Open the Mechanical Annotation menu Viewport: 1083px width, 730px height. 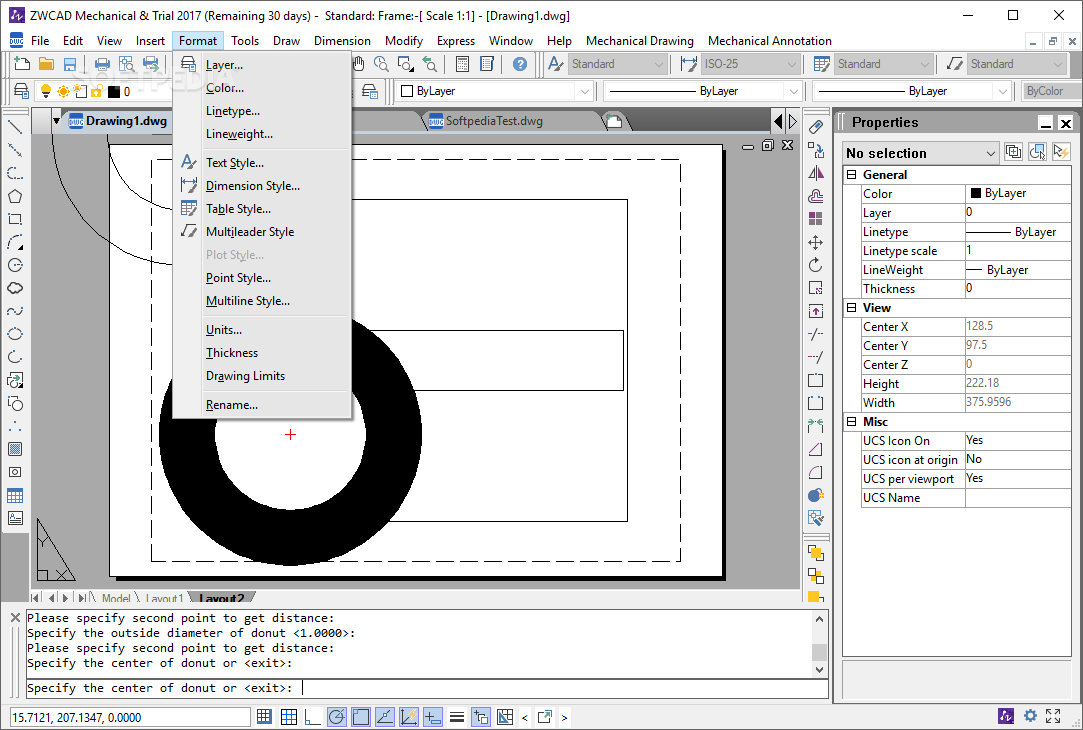[769, 41]
